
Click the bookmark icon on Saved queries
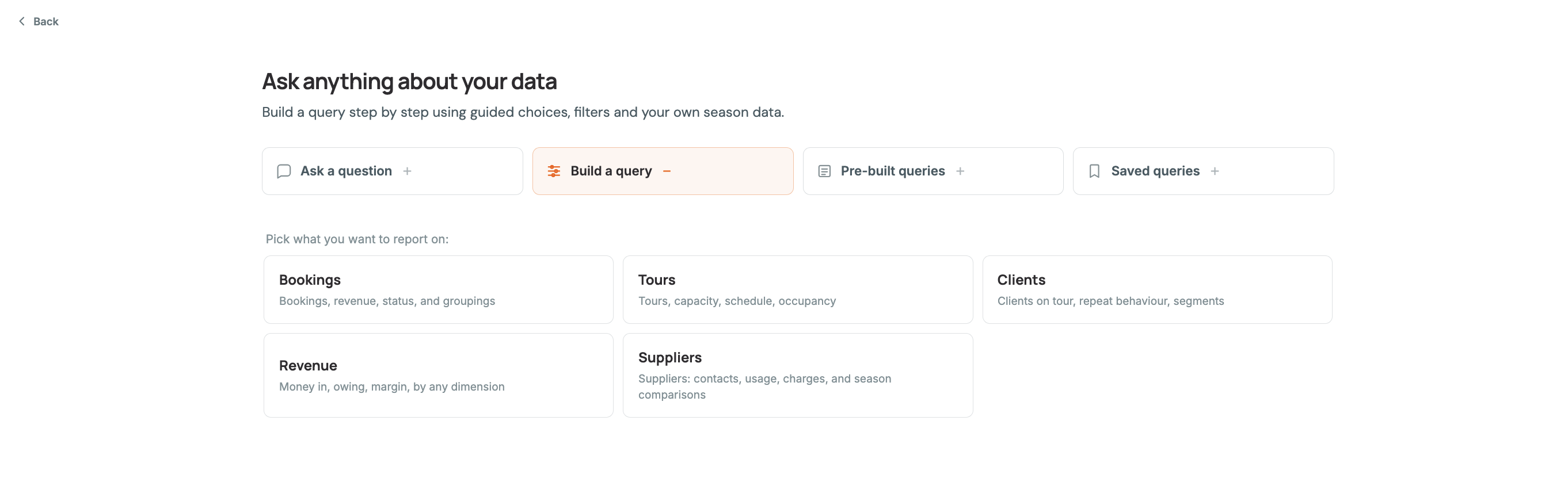tap(1094, 171)
